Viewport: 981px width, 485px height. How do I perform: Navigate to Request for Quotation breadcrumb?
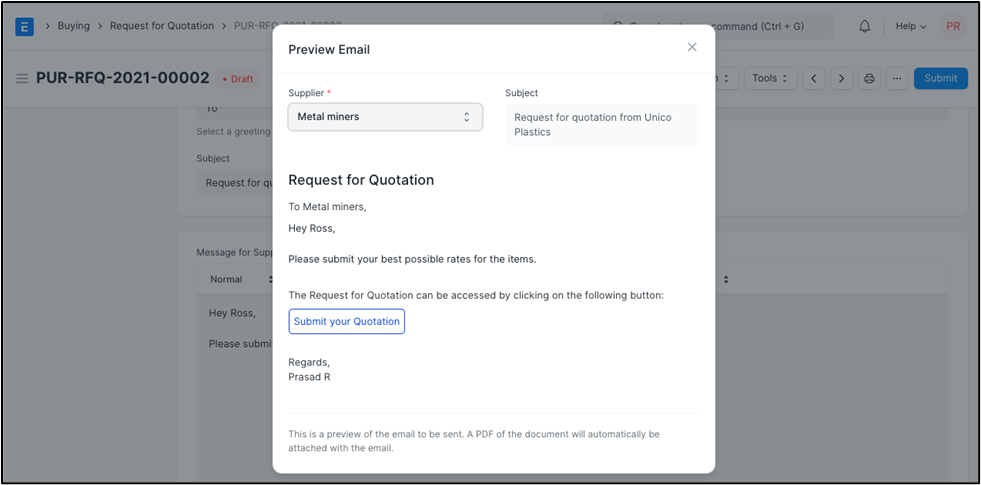click(162, 26)
